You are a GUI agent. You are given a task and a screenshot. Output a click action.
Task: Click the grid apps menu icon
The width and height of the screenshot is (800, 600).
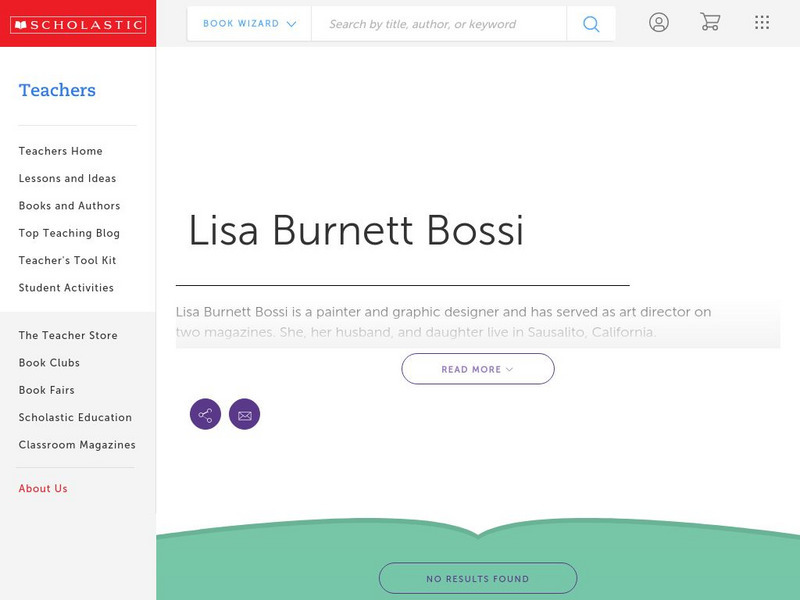click(x=761, y=22)
